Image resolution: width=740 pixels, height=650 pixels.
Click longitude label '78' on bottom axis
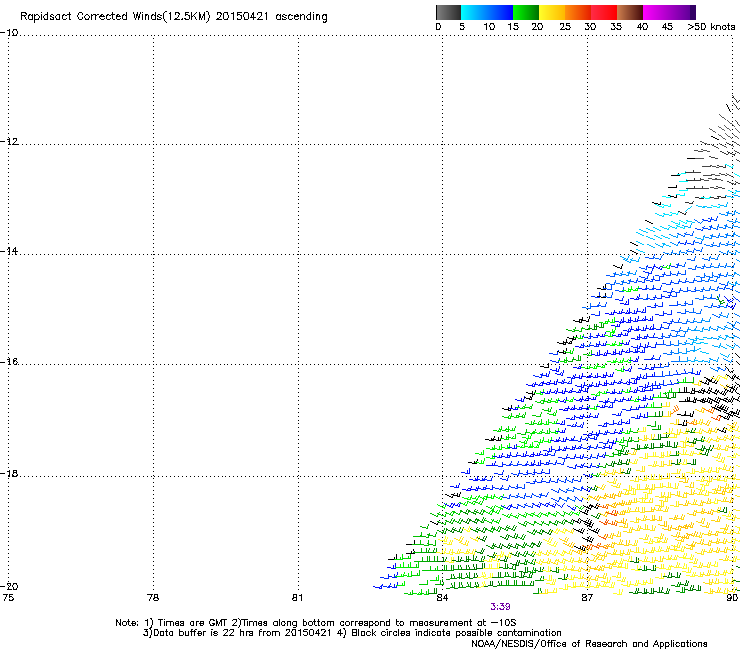(153, 598)
